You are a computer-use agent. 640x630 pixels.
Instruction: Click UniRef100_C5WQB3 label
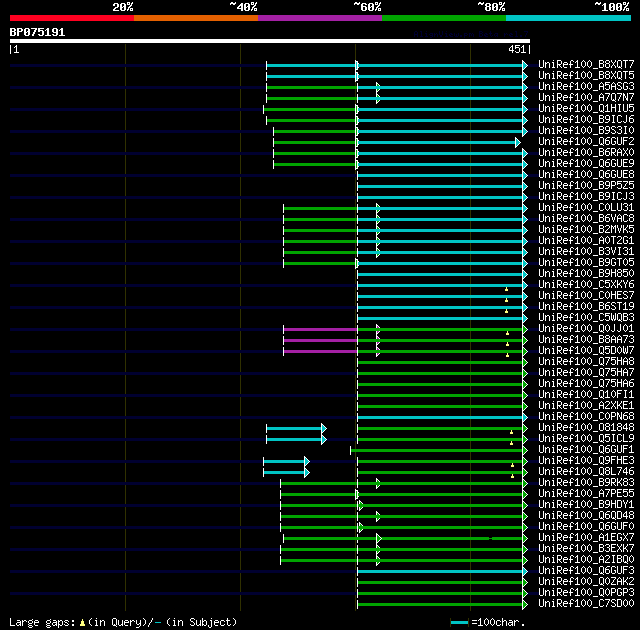(x=586, y=318)
